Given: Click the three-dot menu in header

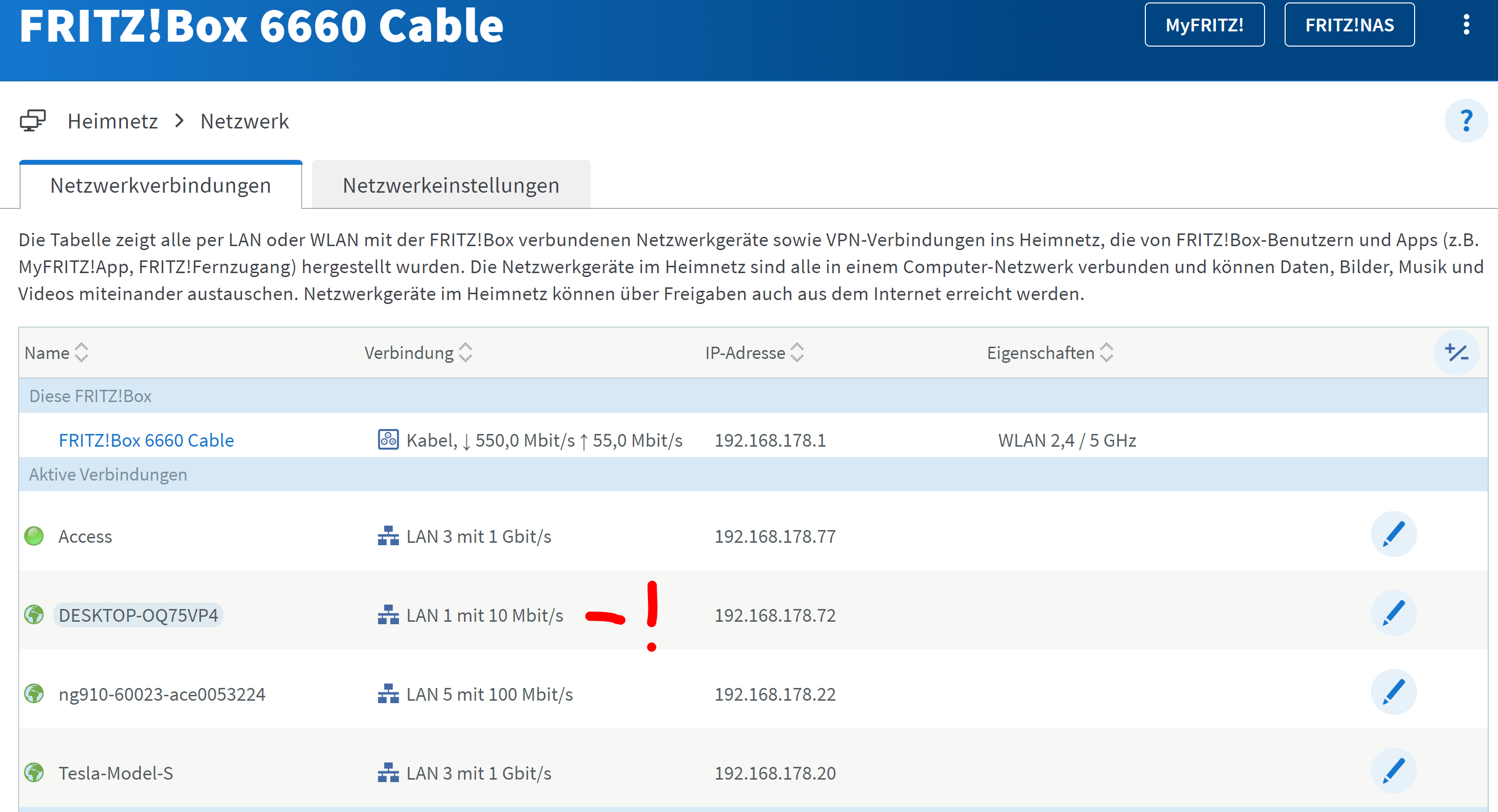Looking at the screenshot, I should coord(1466,25).
